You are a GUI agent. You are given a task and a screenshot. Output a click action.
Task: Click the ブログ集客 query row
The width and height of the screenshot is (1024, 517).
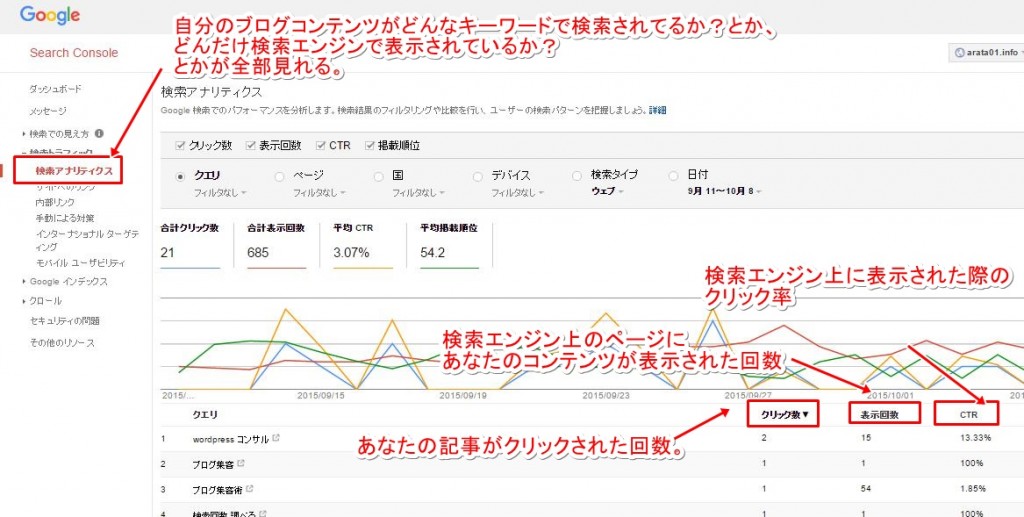[x=592, y=463]
